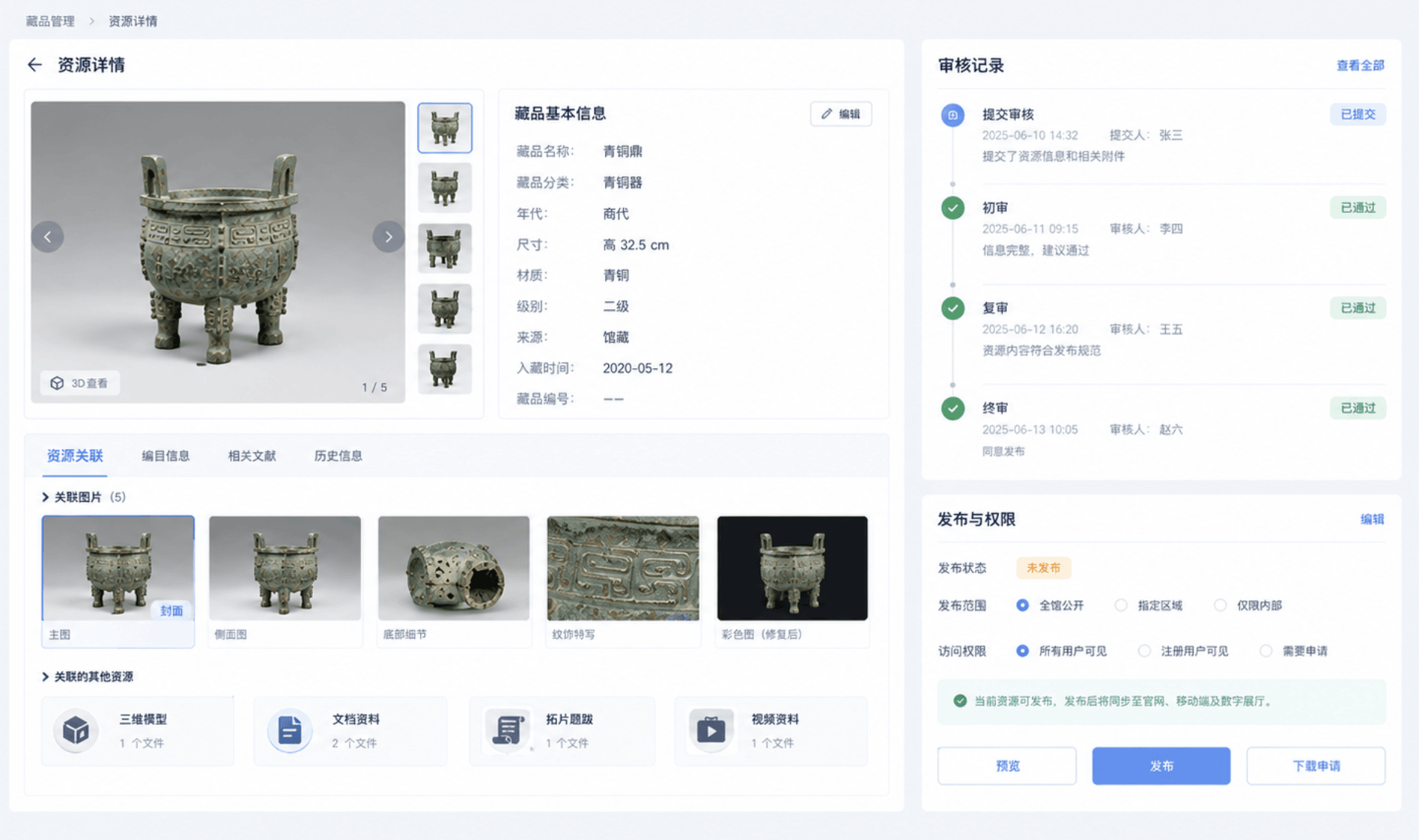Click the 终审 green check icon
The image size is (1419, 840).
coord(952,408)
